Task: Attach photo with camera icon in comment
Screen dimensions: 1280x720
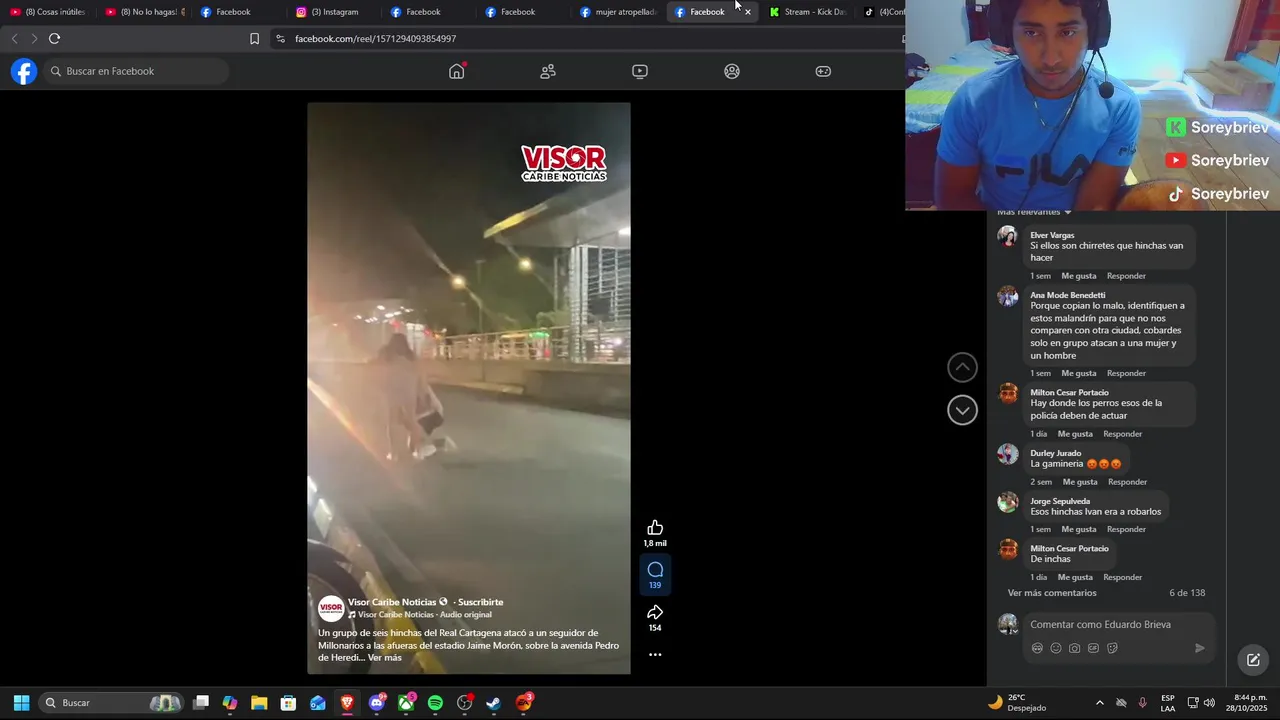Action: pyautogui.click(x=1074, y=648)
